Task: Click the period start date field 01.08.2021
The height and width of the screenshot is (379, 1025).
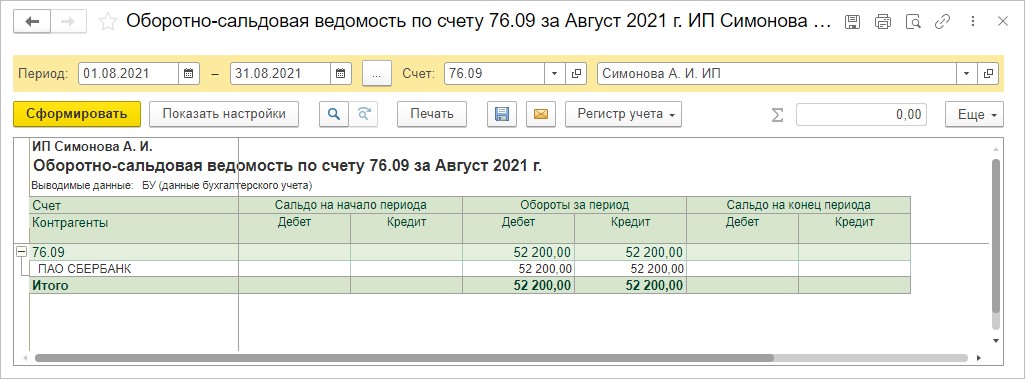Action: pyautogui.click(x=129, y=74)
